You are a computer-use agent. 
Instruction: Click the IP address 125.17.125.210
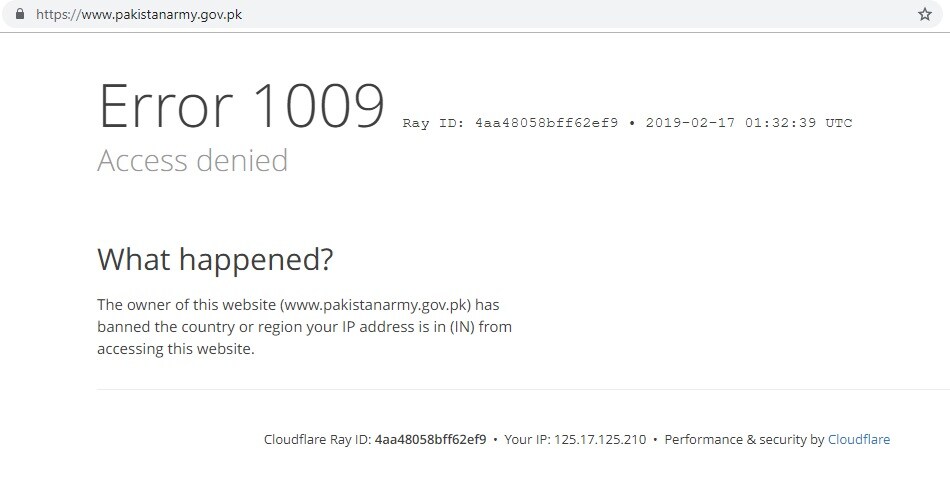pyautogui.click(x=600, y=439)
